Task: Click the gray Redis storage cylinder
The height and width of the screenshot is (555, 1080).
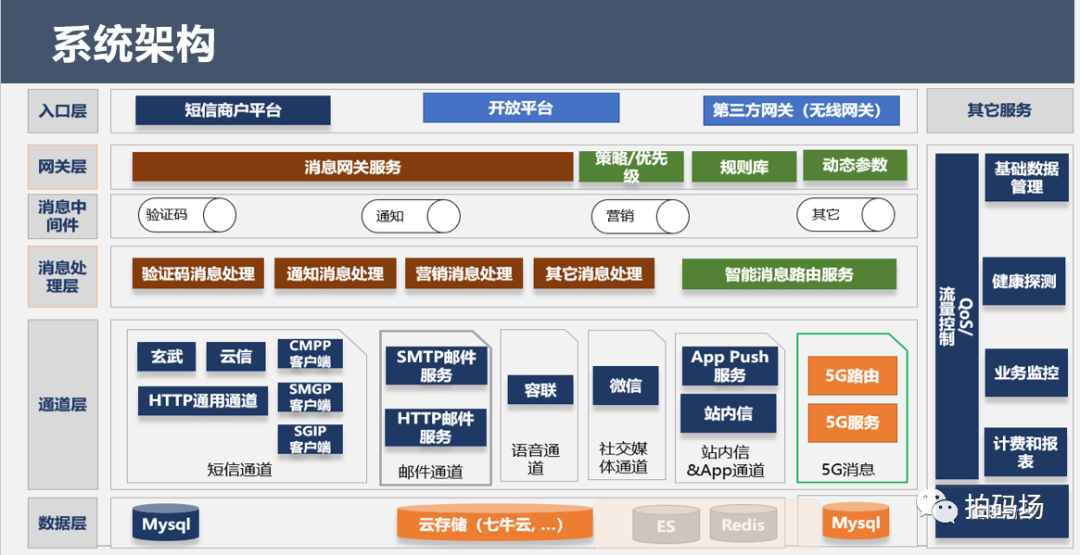Action: pos(743,525)
